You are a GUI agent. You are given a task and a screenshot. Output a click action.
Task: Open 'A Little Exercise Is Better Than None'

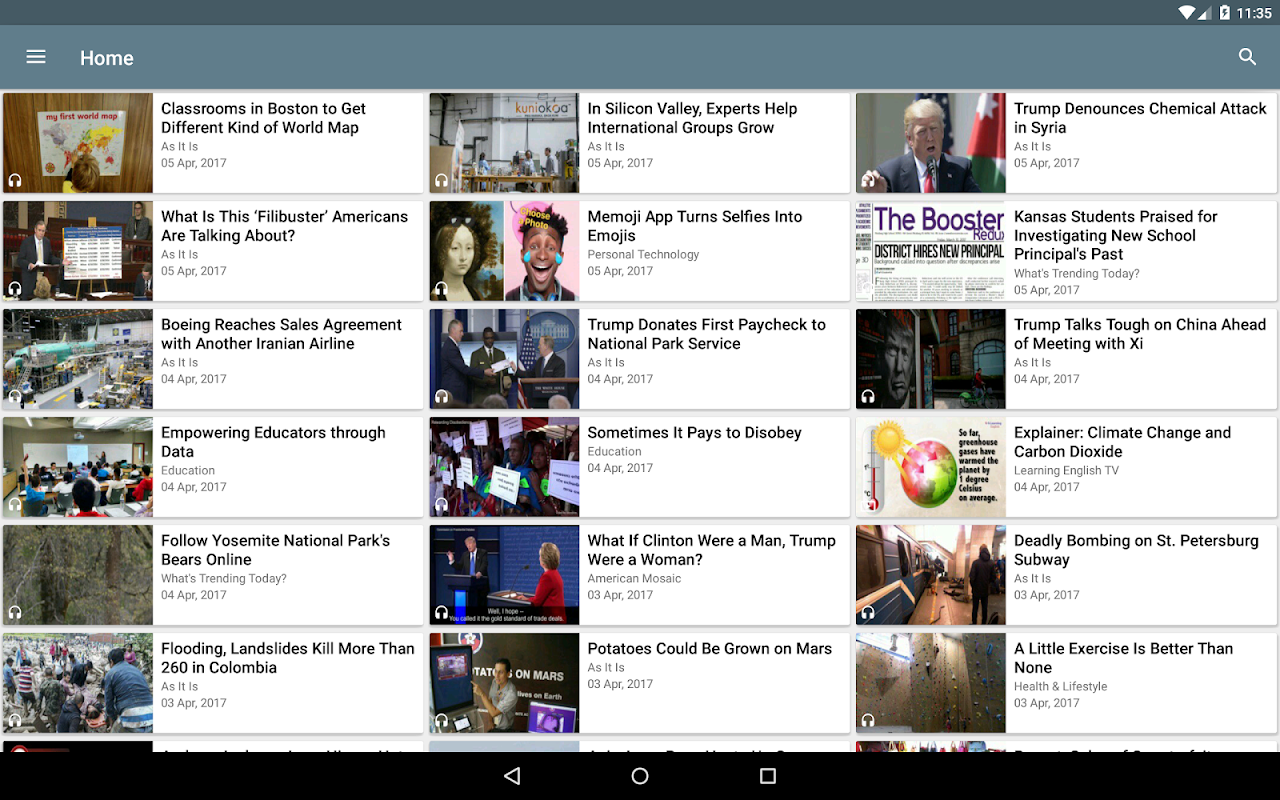(1123, 658)
